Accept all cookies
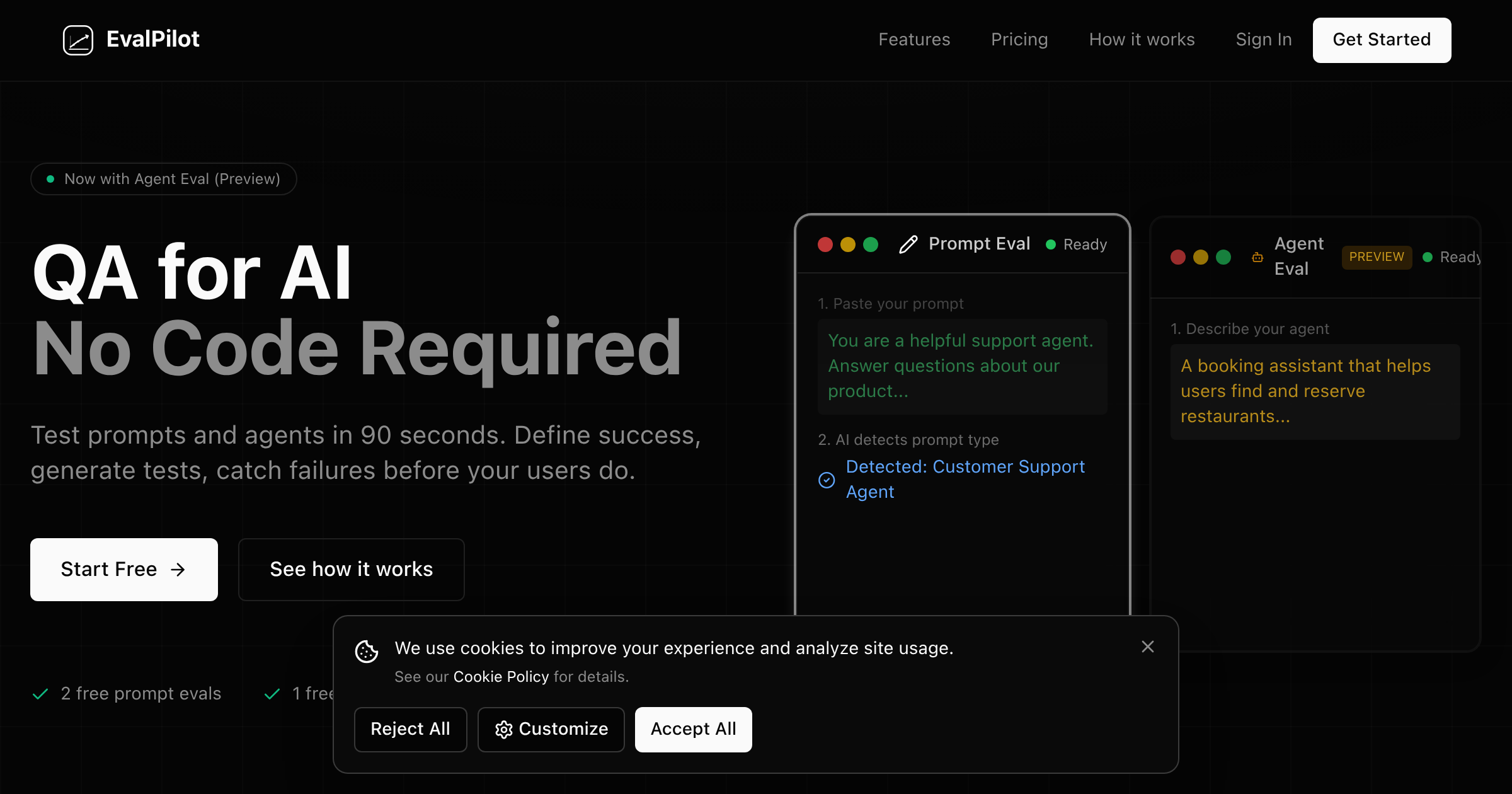 click(x=693, y=729)
